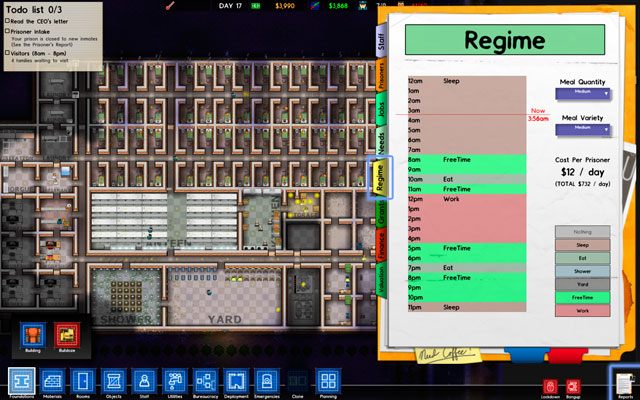The height and width of the screenshot is (400, 640).
Task: Select the Regime tab
Action: coord(380,178)
